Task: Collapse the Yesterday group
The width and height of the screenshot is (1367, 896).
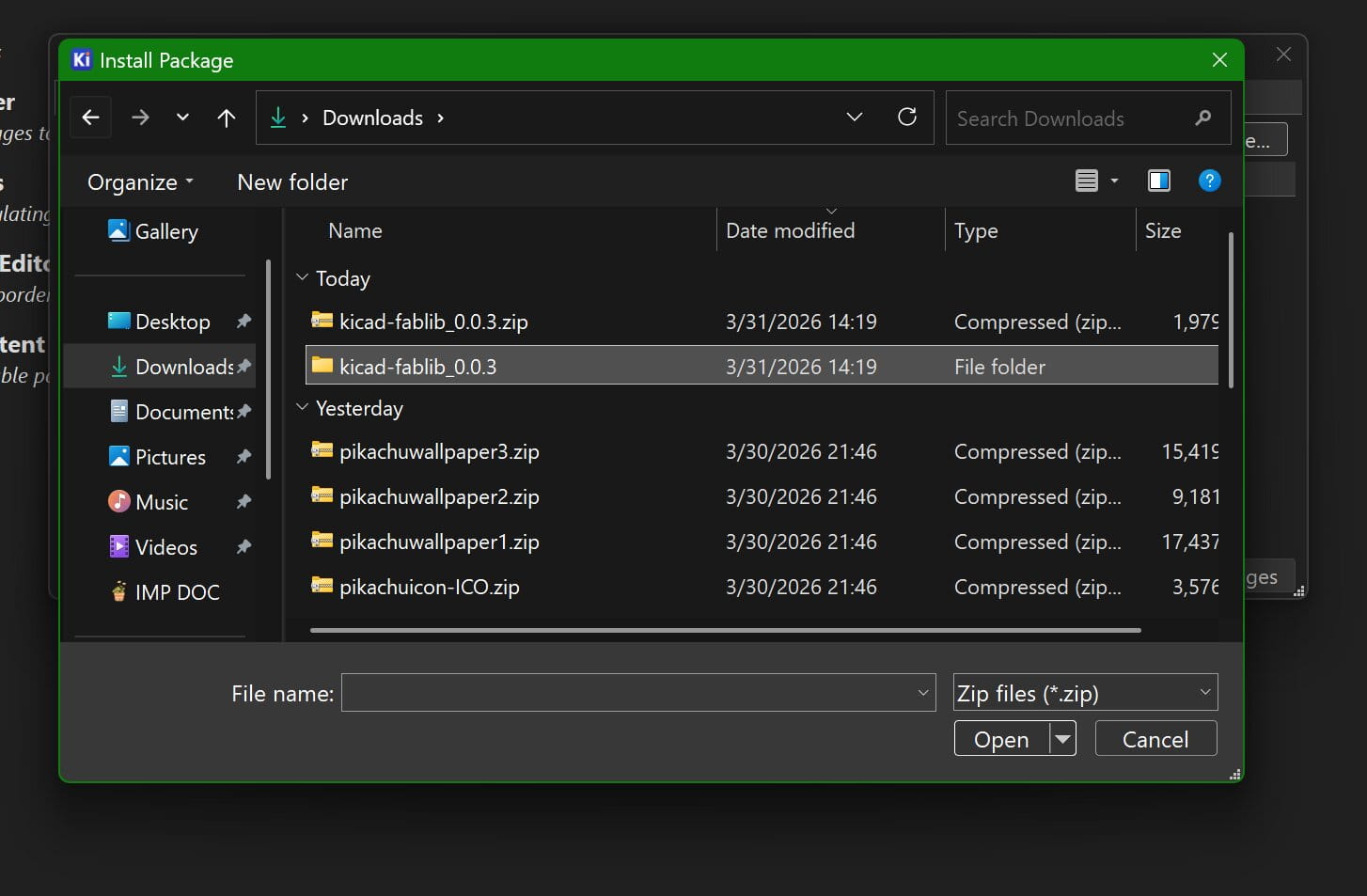Action: tap(302, 407)
